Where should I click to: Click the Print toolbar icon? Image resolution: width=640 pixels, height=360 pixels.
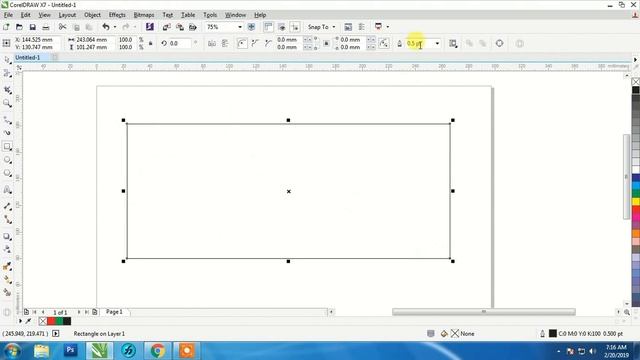click(x=46, y=27)
